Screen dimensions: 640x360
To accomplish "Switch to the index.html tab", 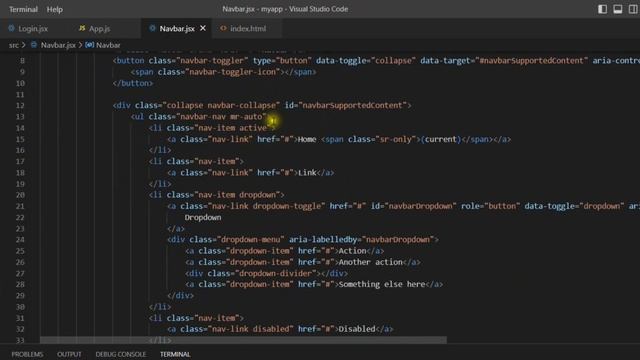I will click(x=248, y=29).
